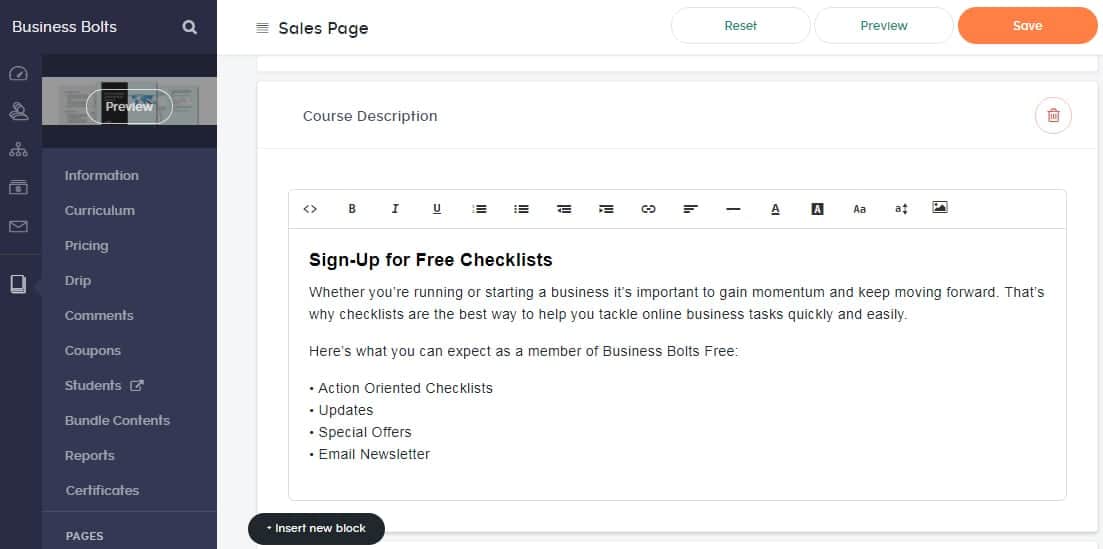Image resolution: width=1103 pixels, height=549 pixels.
Task: Open the text alignment options
Action: pyautogui.click(x=690, y=209)
